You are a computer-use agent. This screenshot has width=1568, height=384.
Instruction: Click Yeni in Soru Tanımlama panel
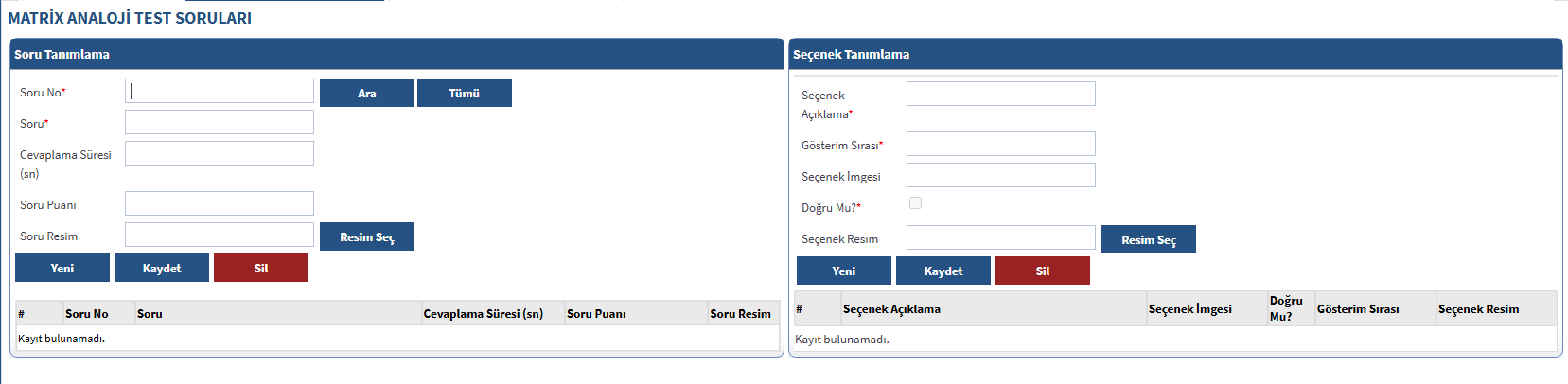click(x=62, y=268)
